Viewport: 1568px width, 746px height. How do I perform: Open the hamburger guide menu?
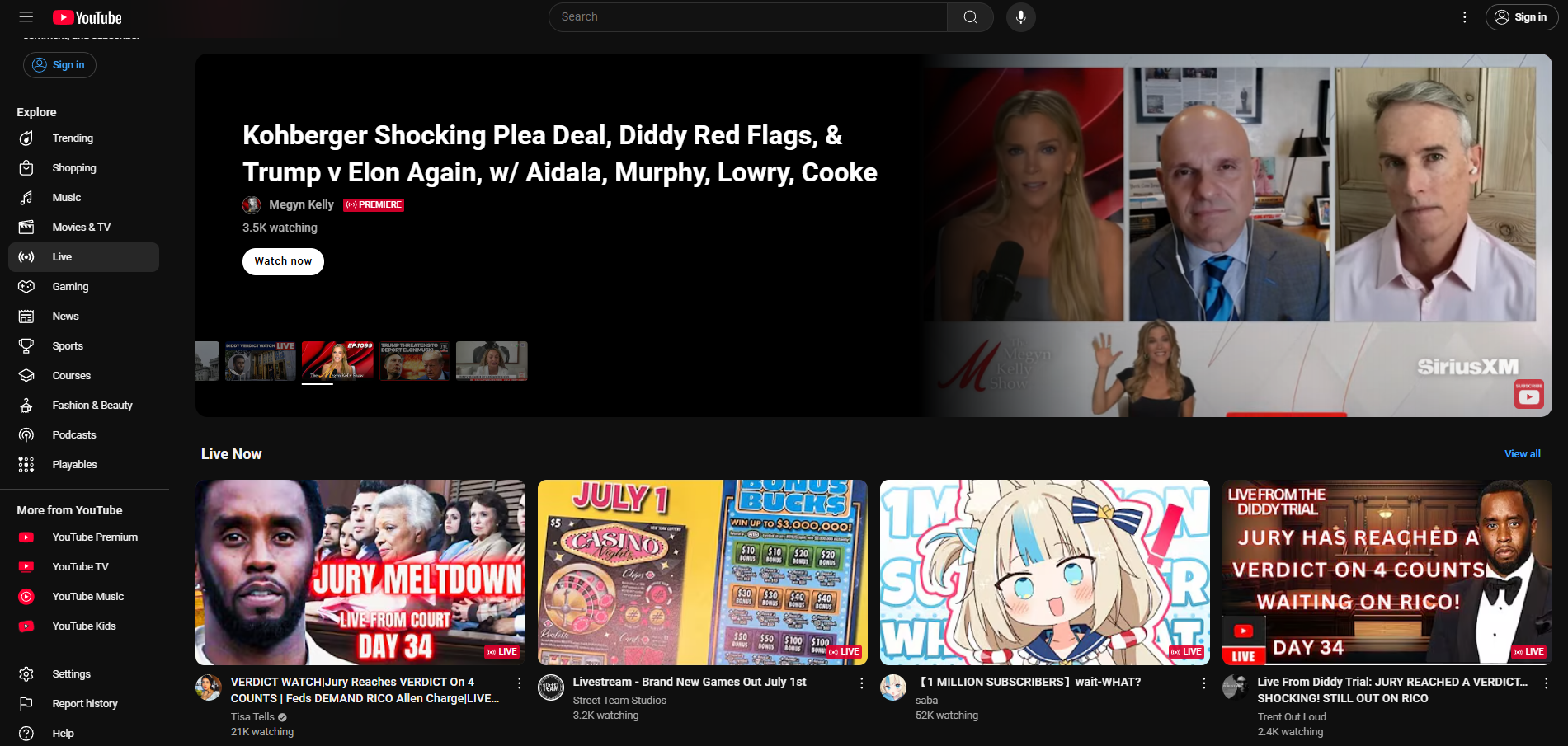(x=26, y=17)
